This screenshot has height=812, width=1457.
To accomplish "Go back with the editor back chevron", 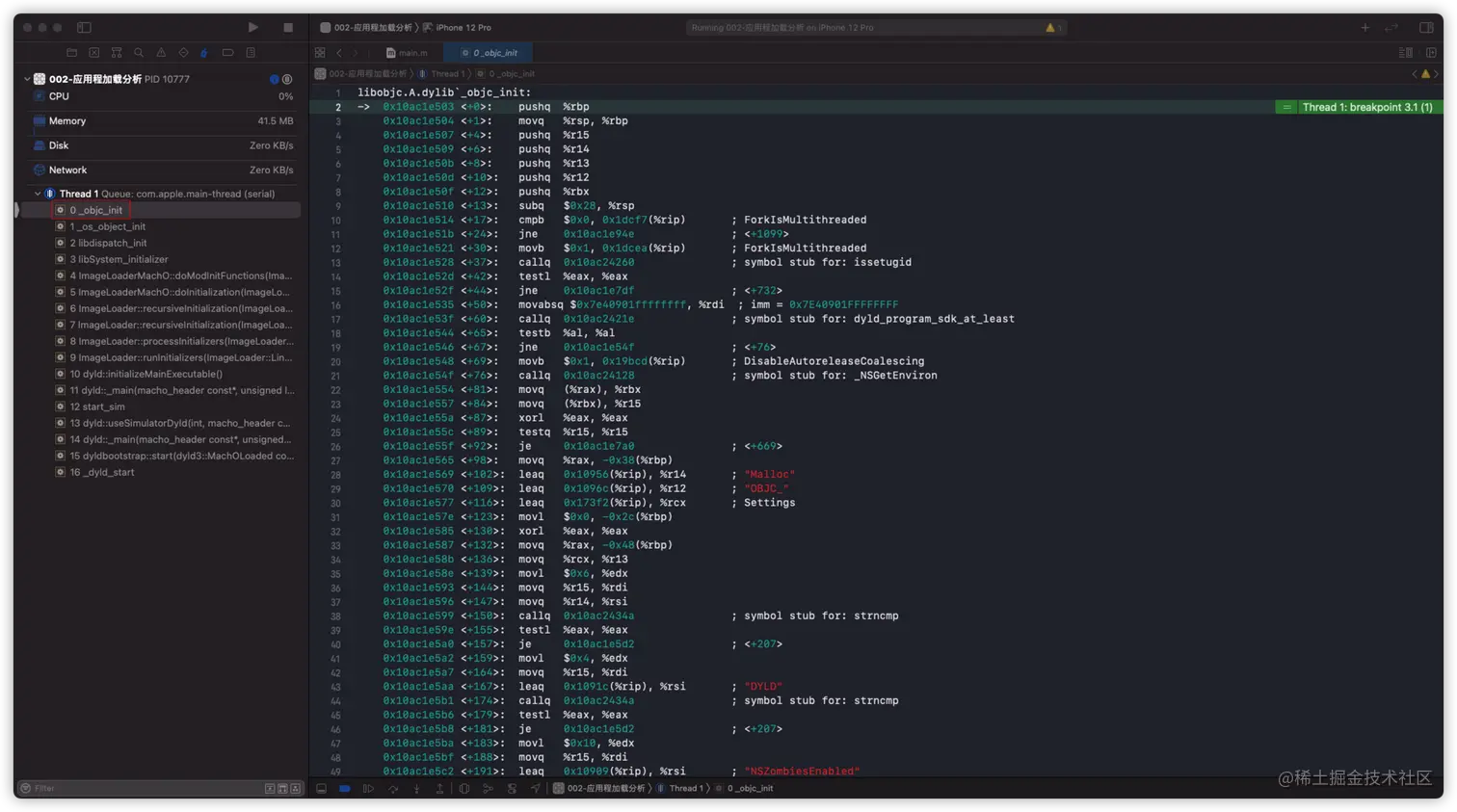I will pos(339,53).
